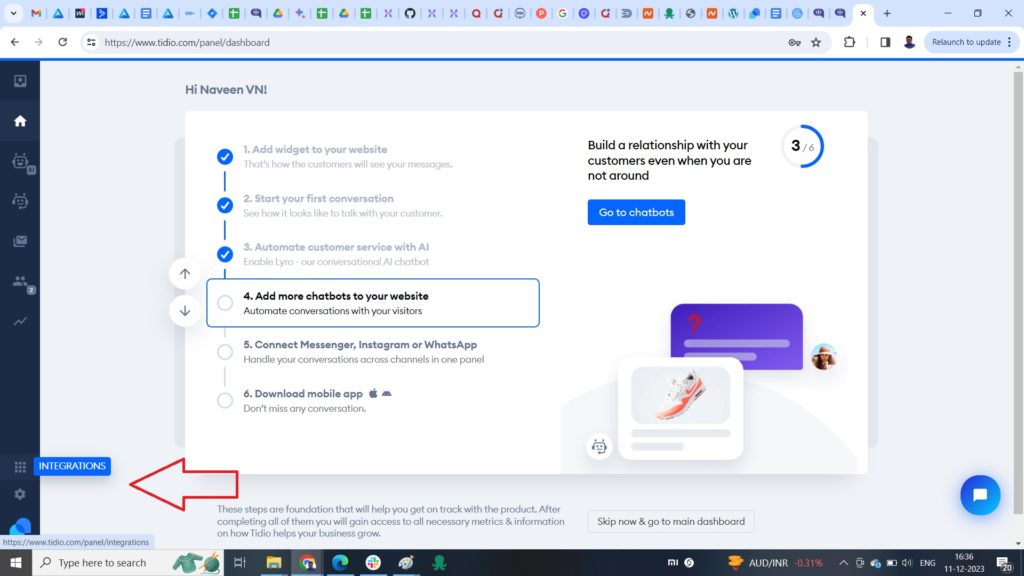
Task: Open step 1 Add widget to your website
Action: 315,149
